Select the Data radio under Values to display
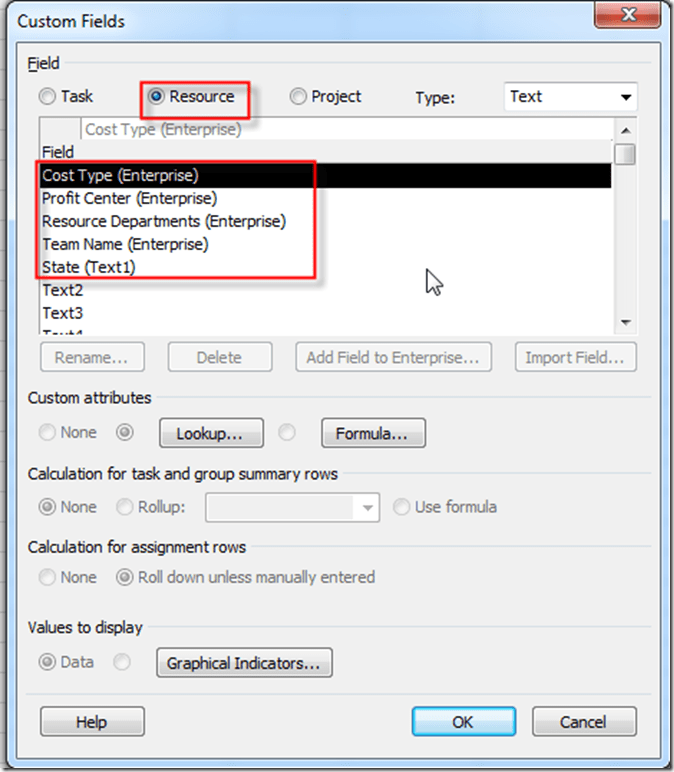Image resolution: width=674 pixels, height=772 pixels. point(48,662)
